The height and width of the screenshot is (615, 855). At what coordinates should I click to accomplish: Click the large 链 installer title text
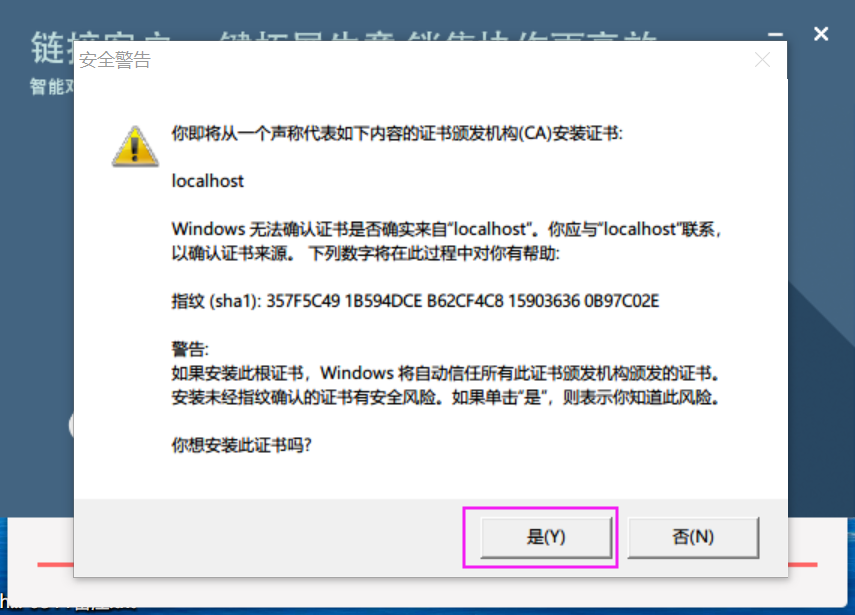coord(47,47)
